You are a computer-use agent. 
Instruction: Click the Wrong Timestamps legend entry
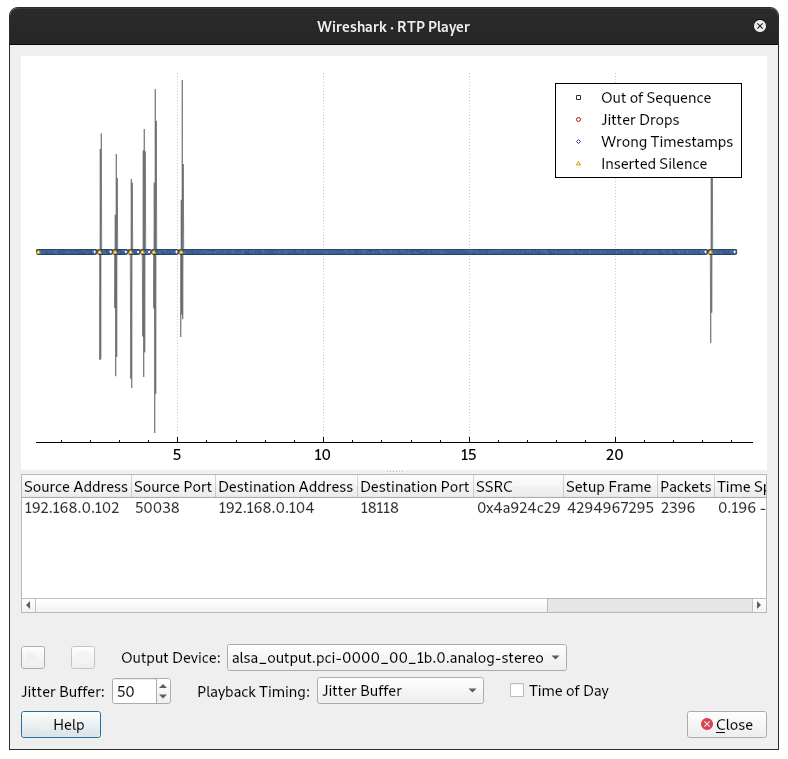pos(654,142)
